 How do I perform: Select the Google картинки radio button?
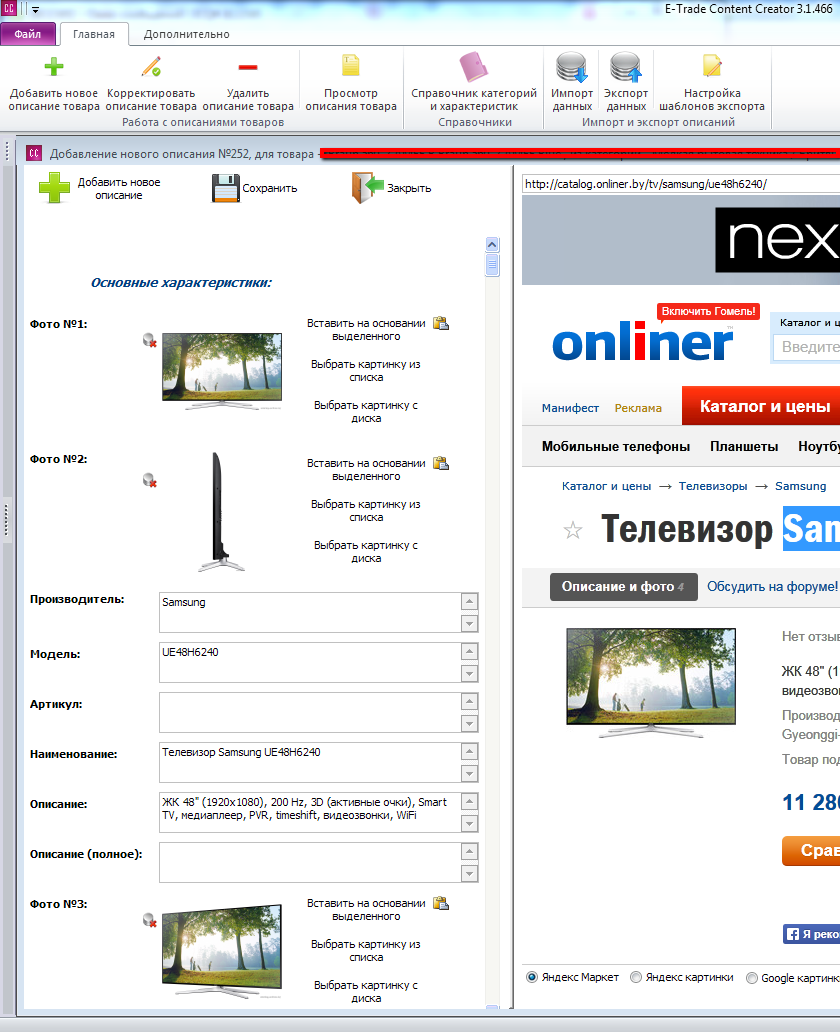[752, 978]
